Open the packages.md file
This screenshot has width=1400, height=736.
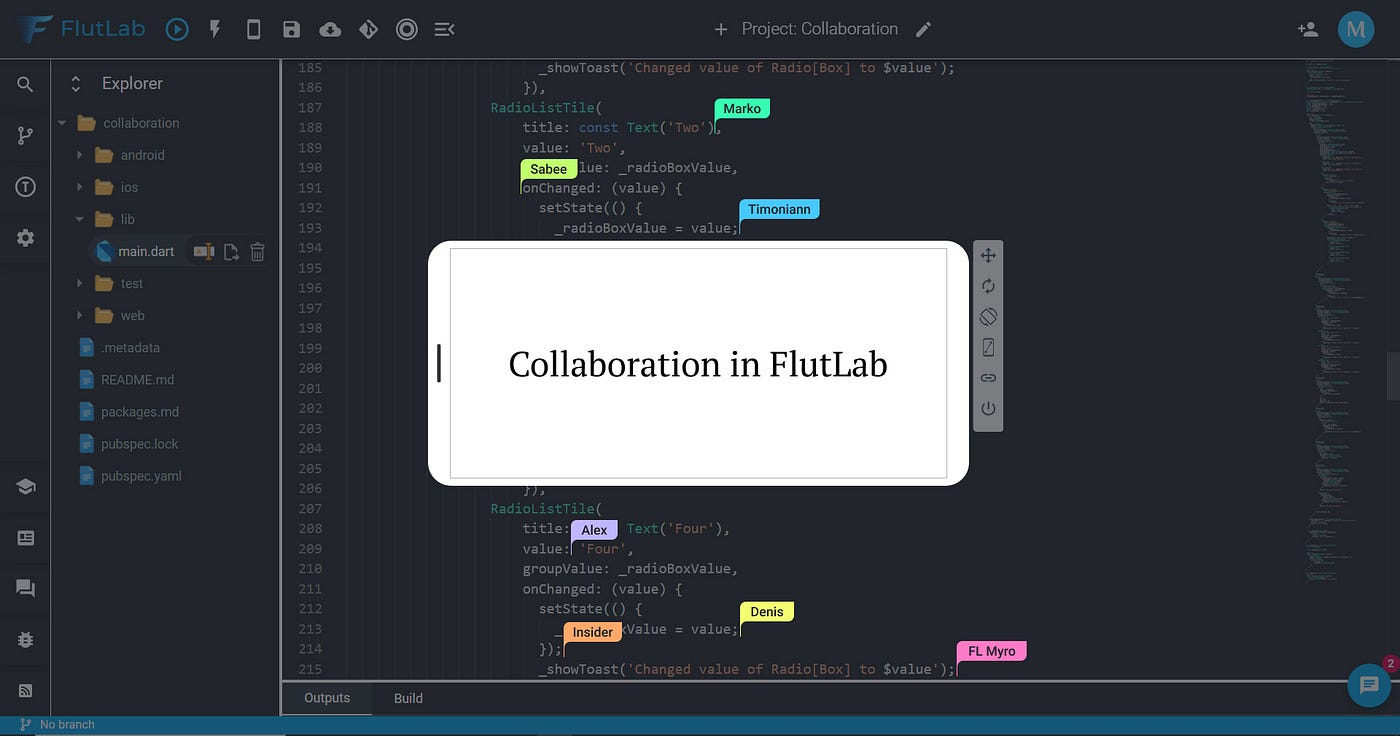140,411
